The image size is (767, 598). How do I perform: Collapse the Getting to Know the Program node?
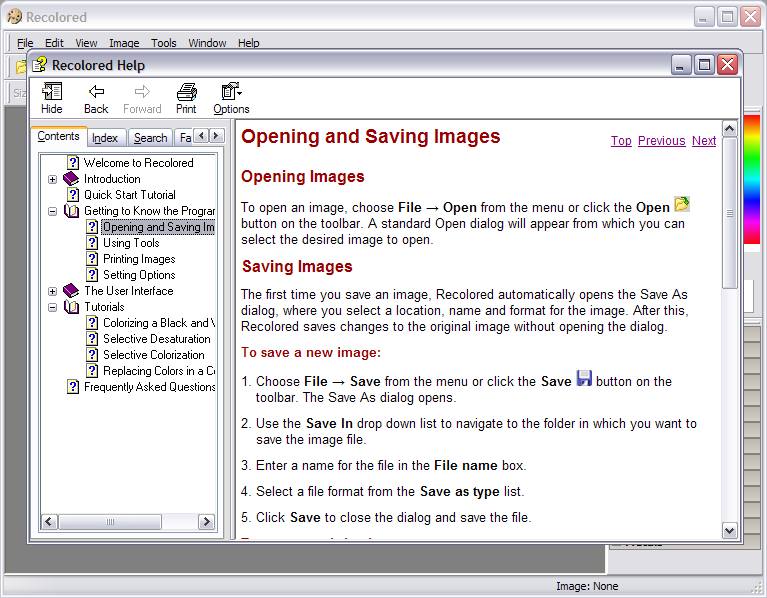click(x=52, y=211)
